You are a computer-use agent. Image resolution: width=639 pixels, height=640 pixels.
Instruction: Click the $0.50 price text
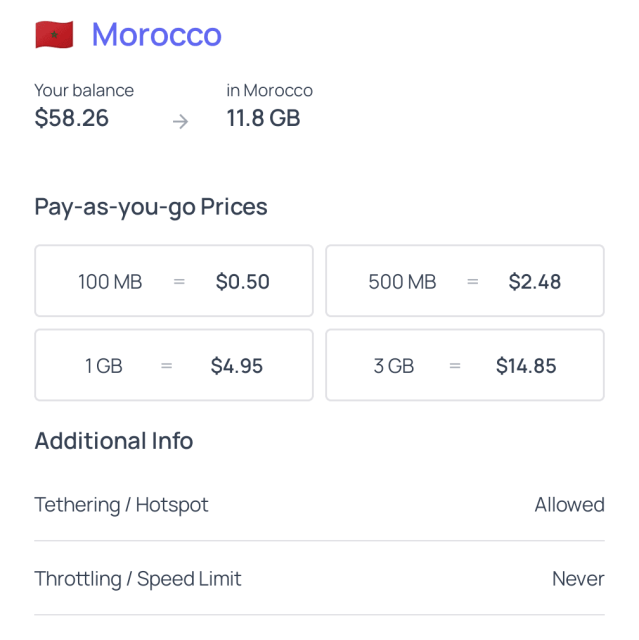243,282
